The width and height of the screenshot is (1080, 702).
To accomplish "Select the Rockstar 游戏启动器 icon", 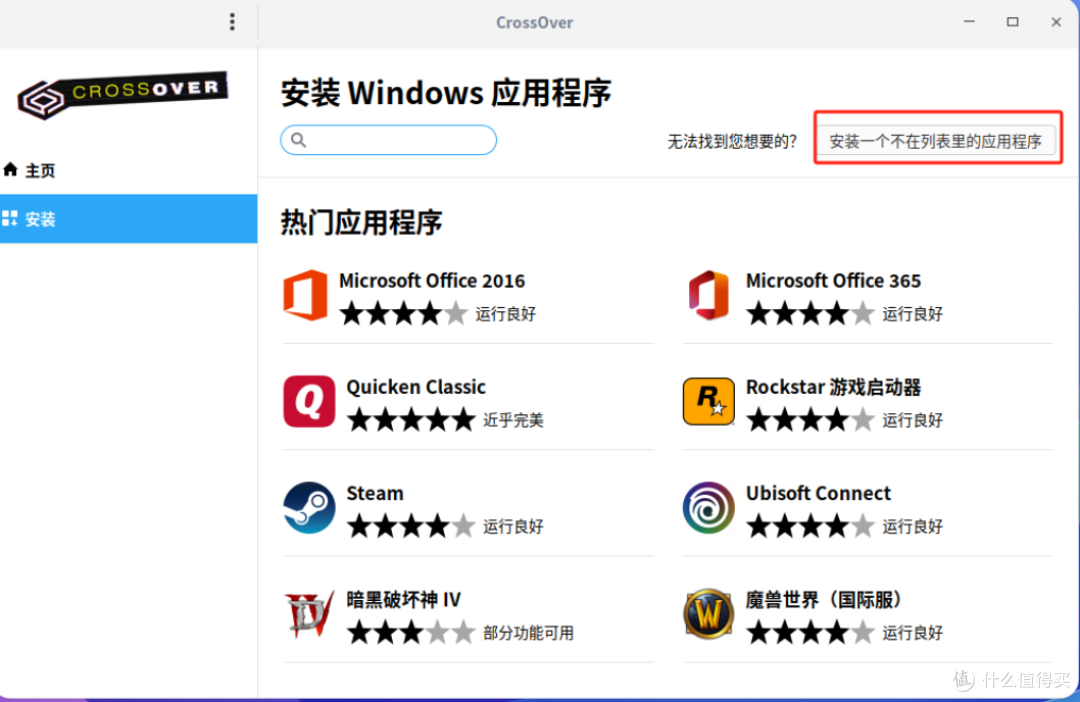I will pos(708,402).
